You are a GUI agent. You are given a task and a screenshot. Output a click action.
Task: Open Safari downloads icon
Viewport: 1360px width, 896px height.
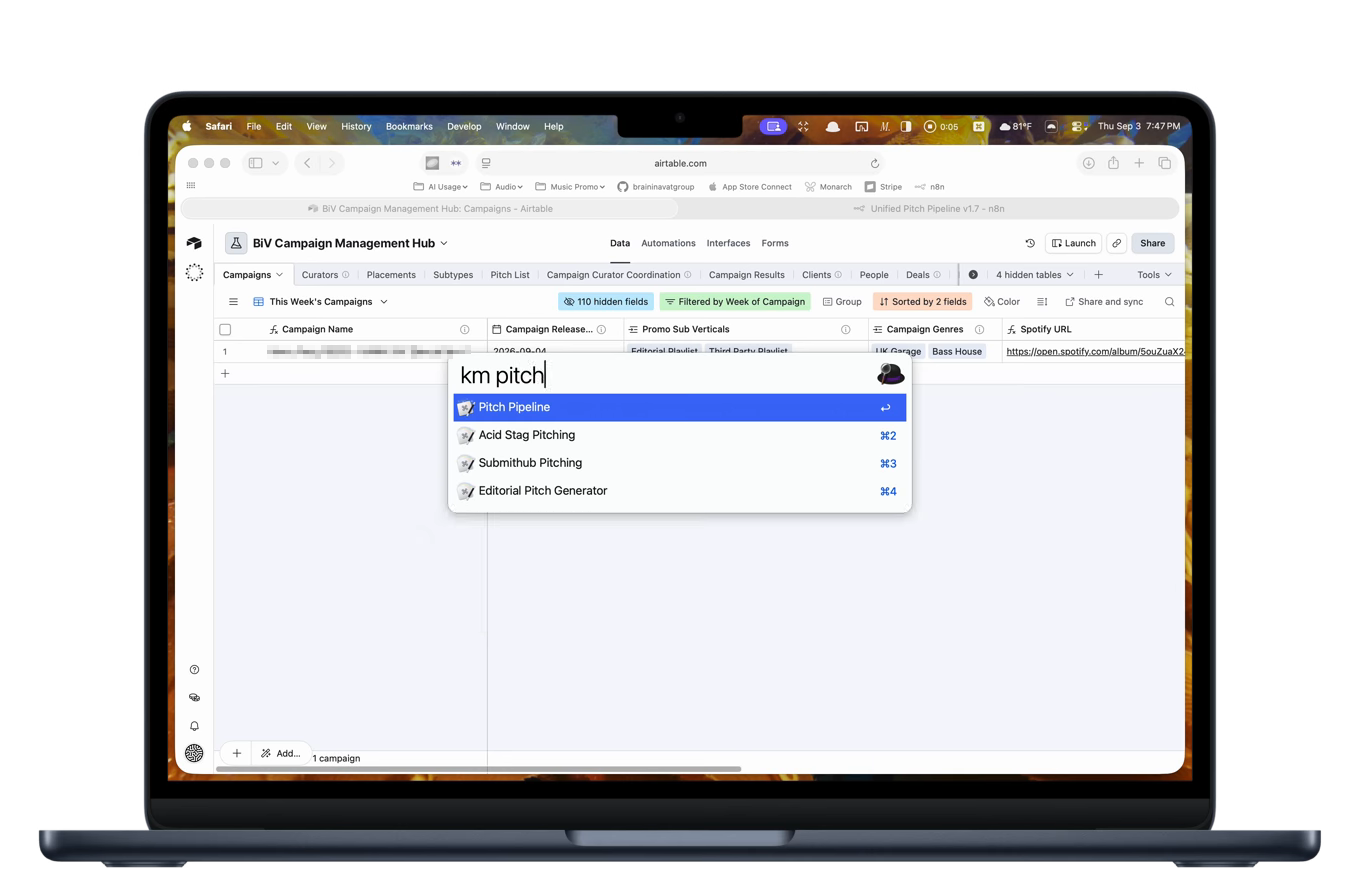point(1088,163)
